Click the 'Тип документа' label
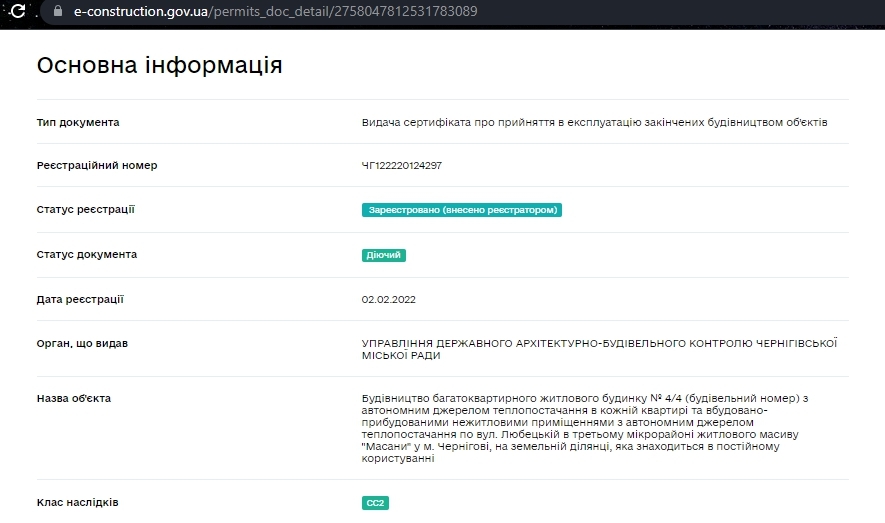Screen dimensions: 885x523 tap(78, 122)
